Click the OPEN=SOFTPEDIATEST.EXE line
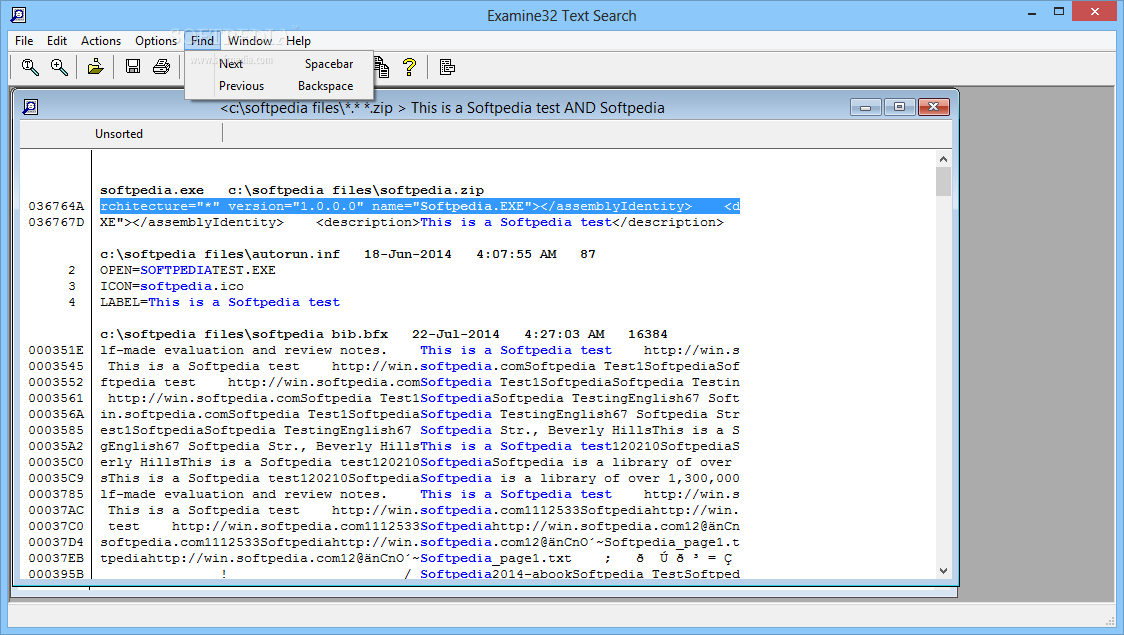Viewport: 1124px width, 635px height. [x=188, y=270]
